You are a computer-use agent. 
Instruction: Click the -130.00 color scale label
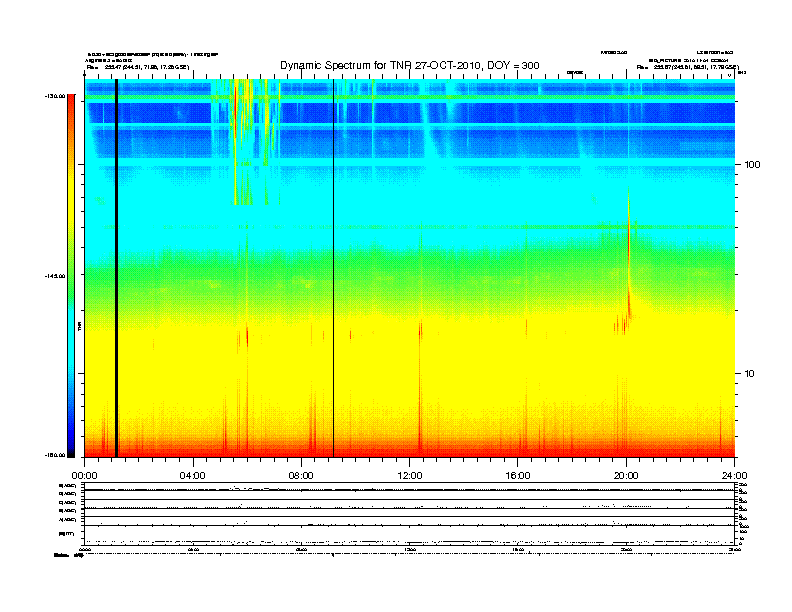[55, 96]
